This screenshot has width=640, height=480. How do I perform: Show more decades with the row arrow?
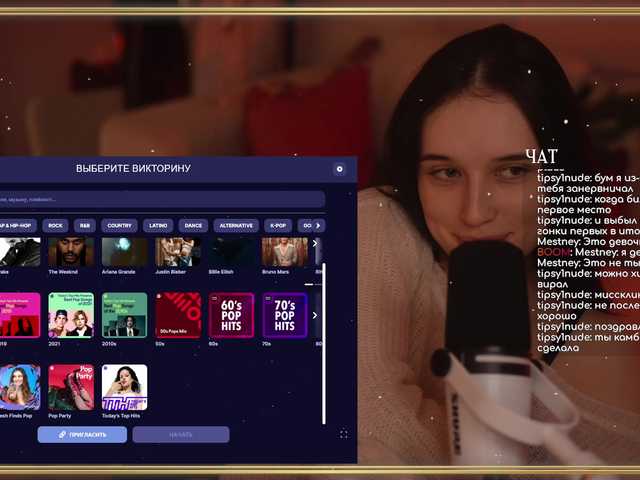click(316, 315)
